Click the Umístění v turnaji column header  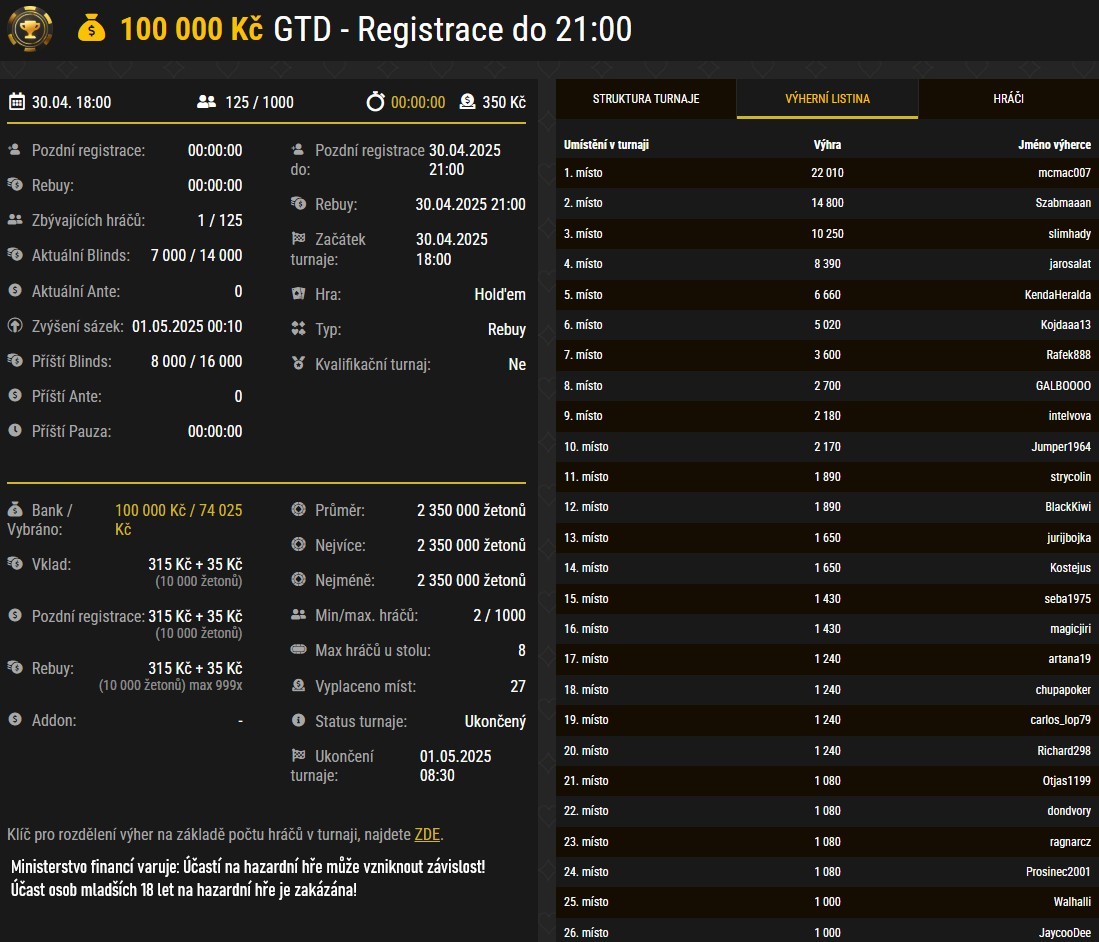click(x=606, y=145)
